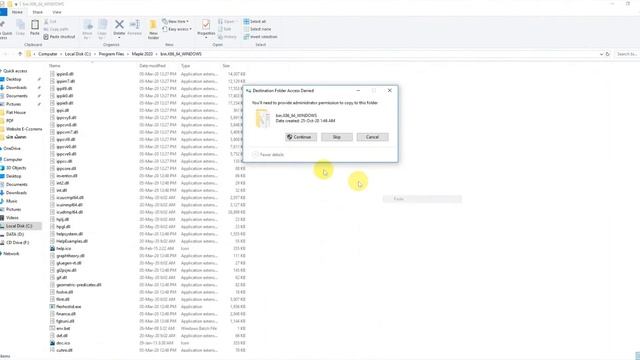
Task: Click Program Files in the breadcrumb path
Action: pyautogui.click(x=111, y=54)
